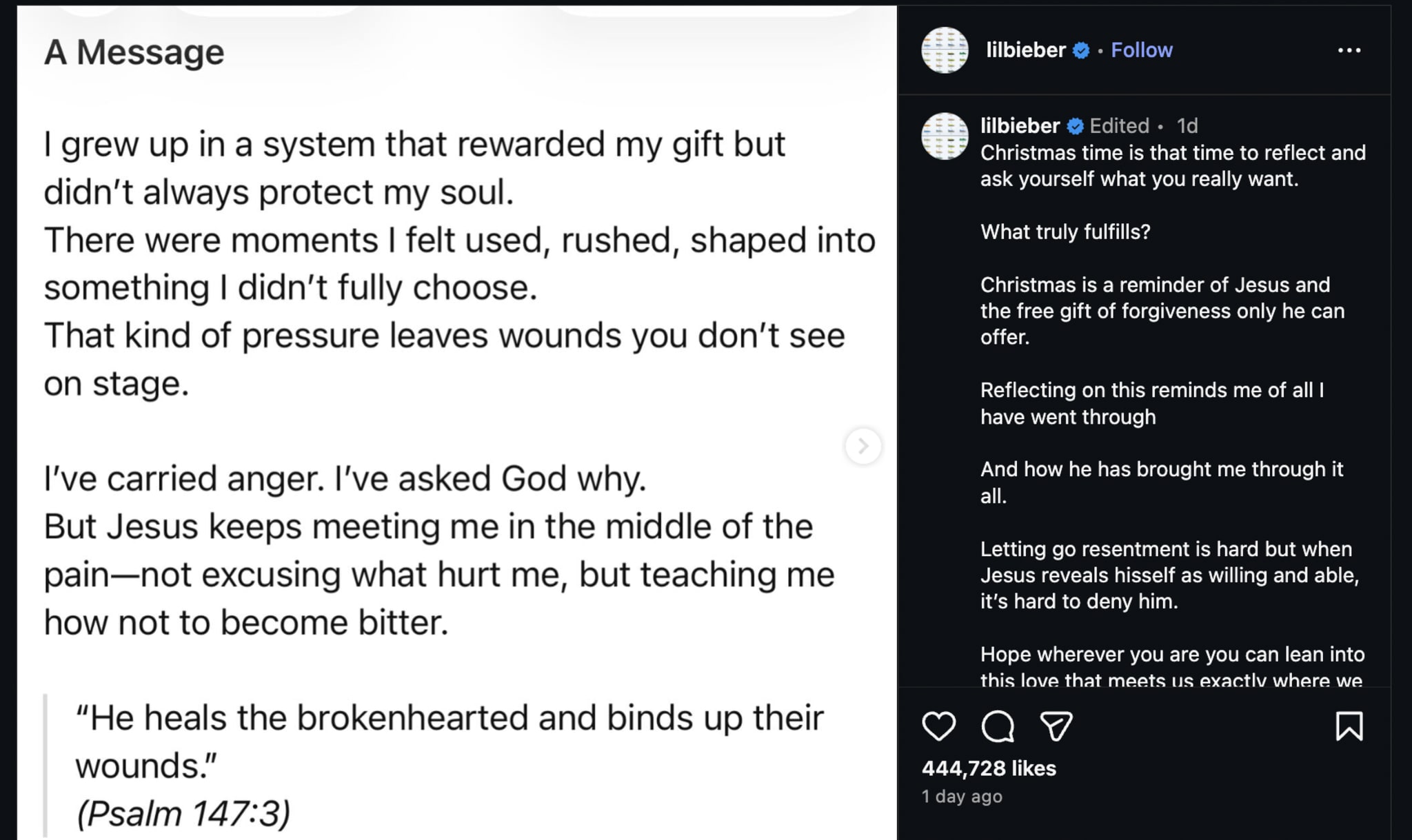Open lilbieber's profile via the header avatar

click(944, 50)
